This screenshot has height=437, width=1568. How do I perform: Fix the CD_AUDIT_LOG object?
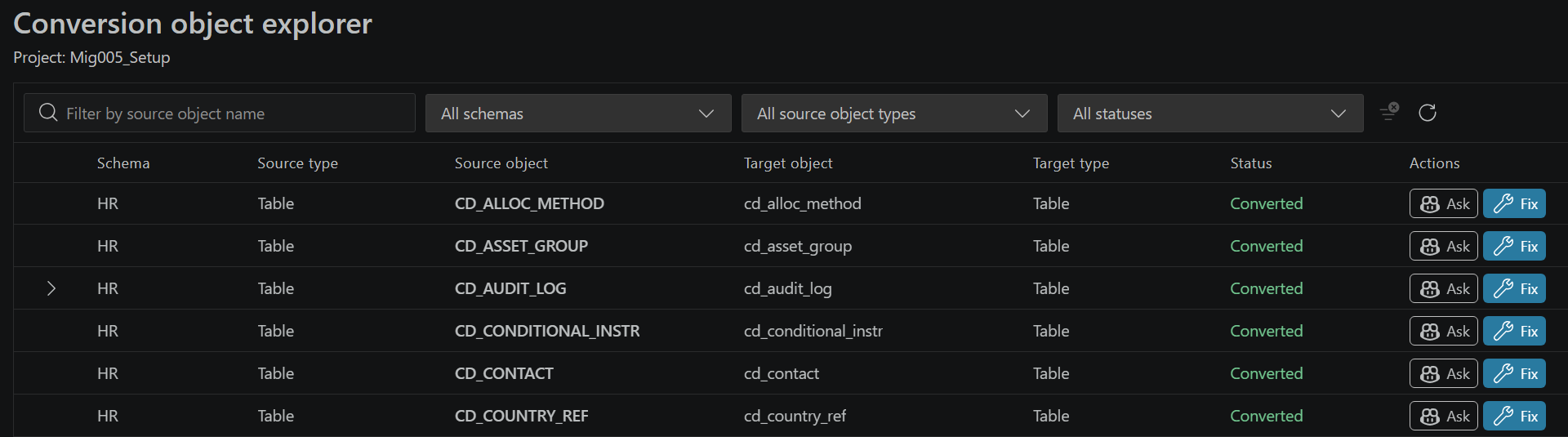1514,288
